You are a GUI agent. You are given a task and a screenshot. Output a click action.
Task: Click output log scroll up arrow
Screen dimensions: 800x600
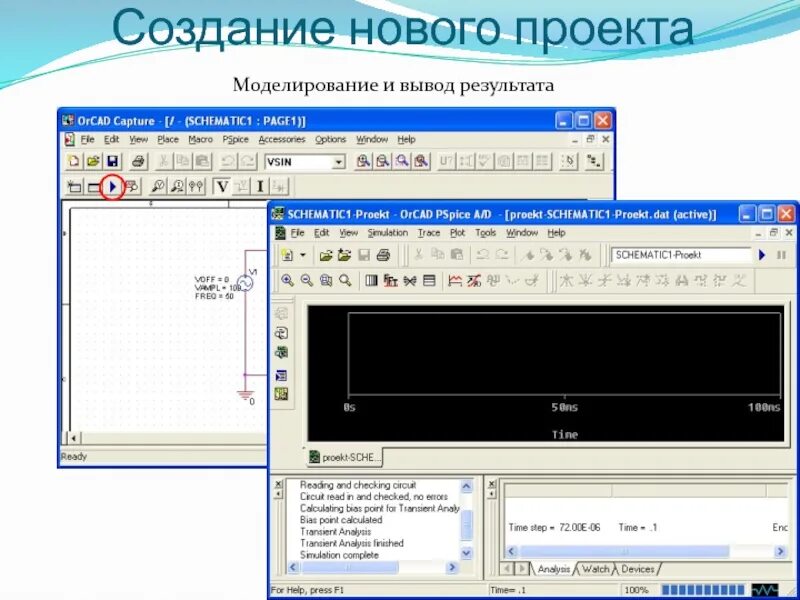click(x=466, y=486)
